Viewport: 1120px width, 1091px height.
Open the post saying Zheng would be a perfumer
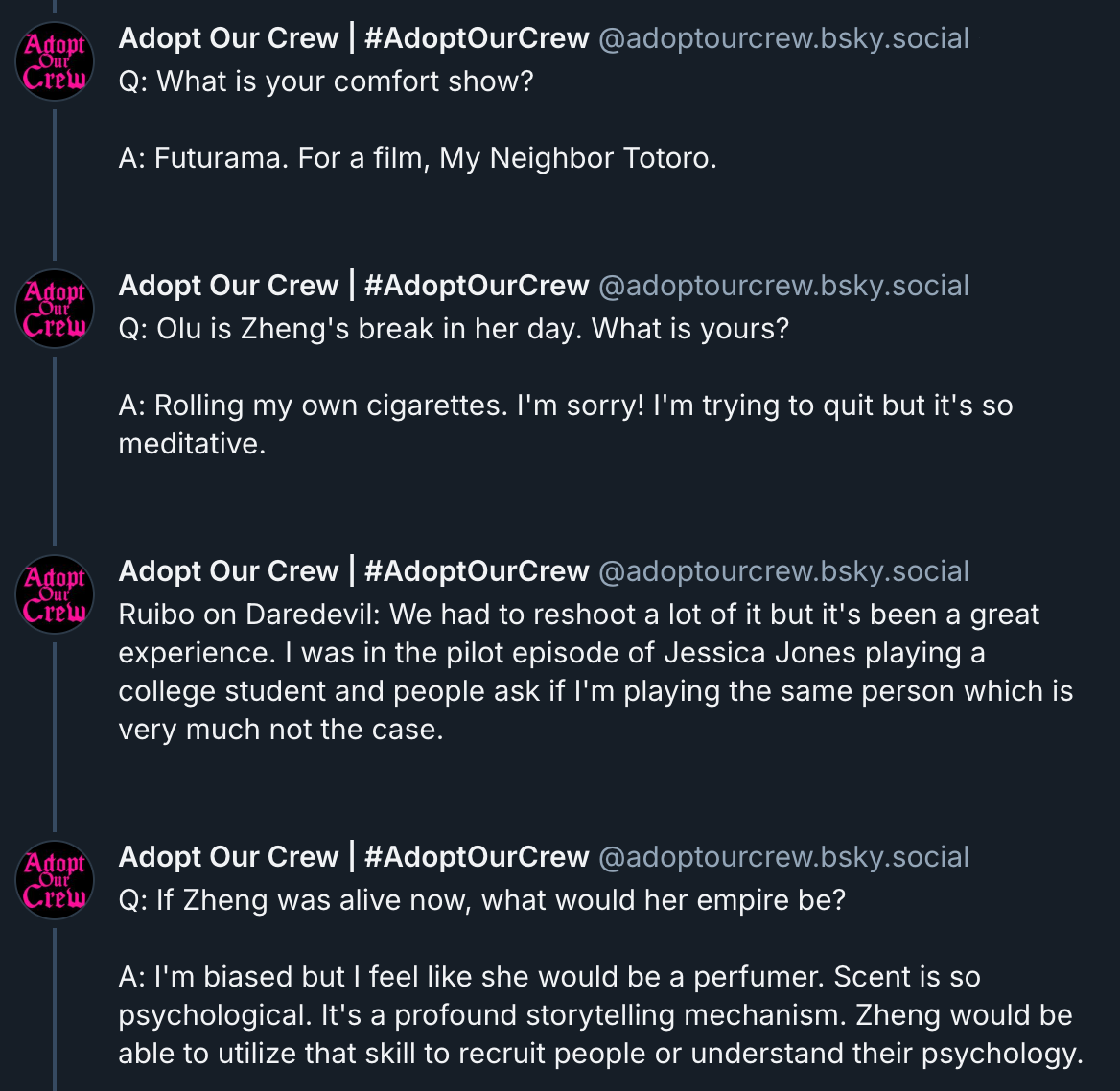click(x=595, y=1015)
